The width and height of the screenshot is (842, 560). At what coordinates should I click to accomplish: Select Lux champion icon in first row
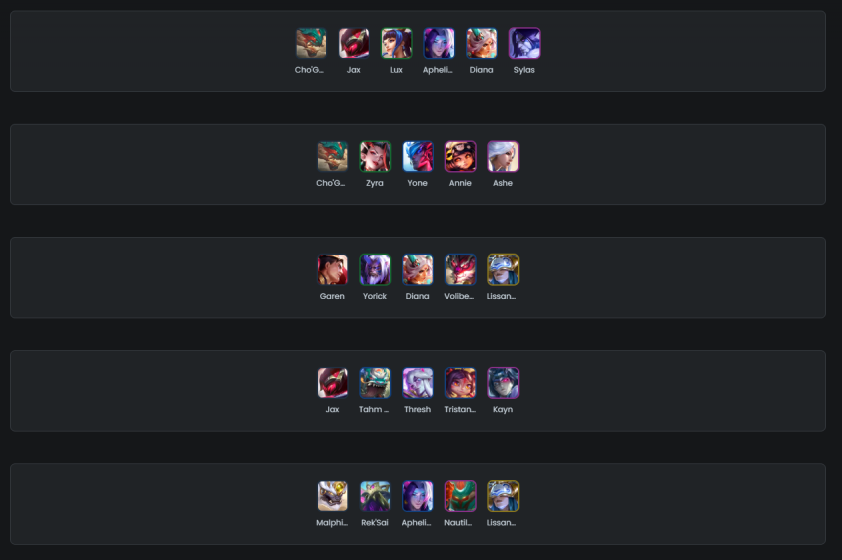tap(396, 43)
